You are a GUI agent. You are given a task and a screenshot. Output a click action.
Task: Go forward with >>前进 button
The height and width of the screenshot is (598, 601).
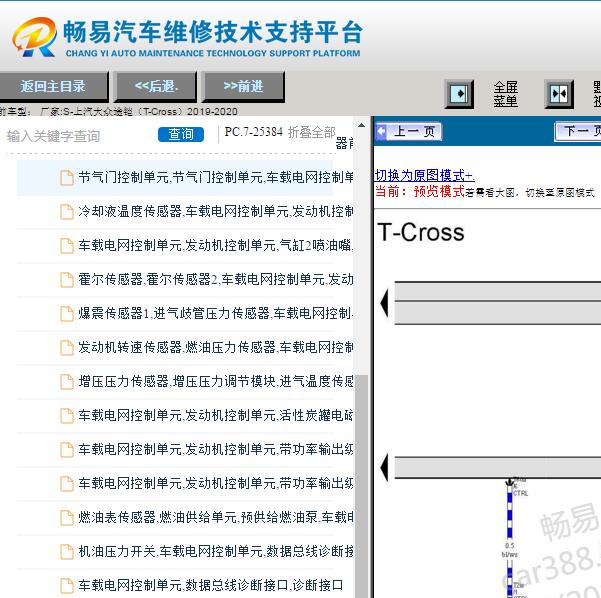coord(243,86)
